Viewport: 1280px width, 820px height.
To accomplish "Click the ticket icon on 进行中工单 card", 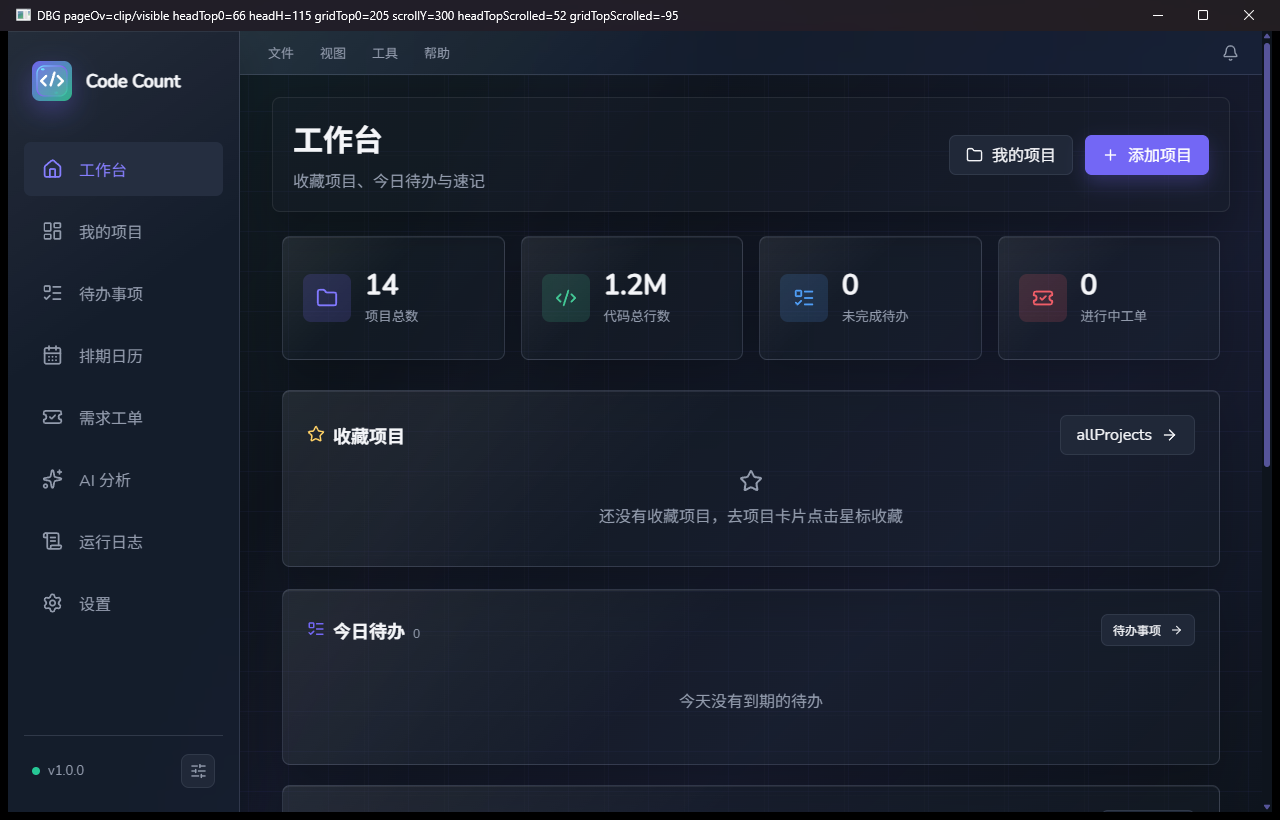I will click(x=1043, y=298).
